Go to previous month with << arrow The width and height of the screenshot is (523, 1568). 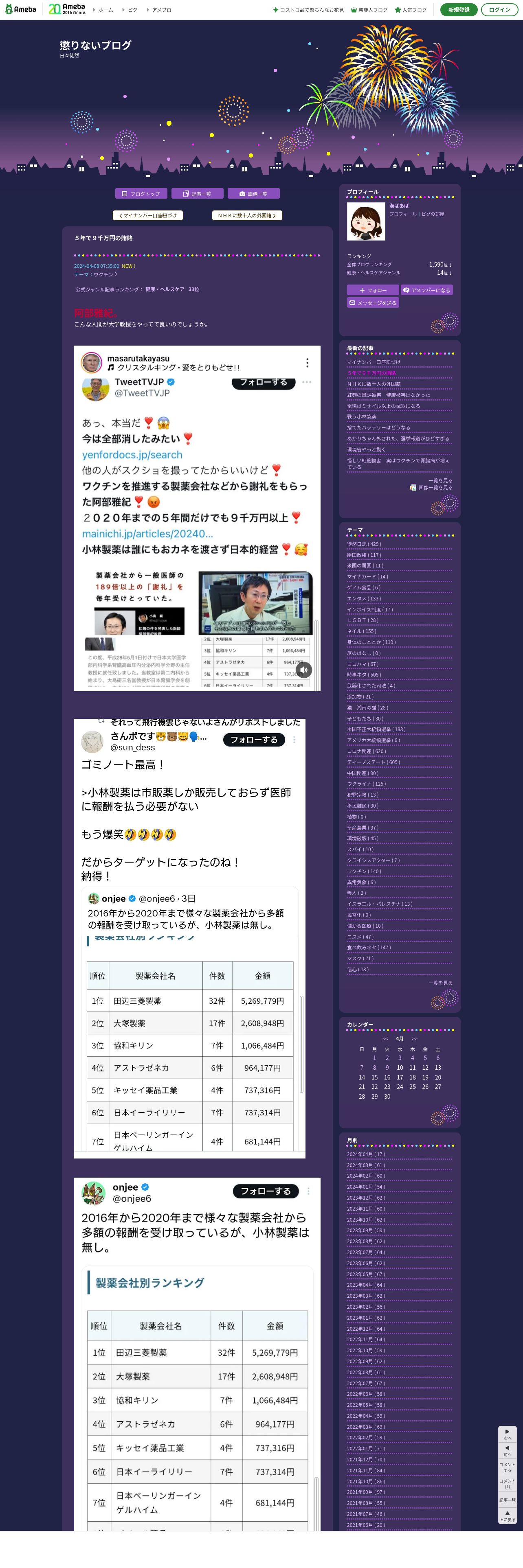[x=385, y=1038]
